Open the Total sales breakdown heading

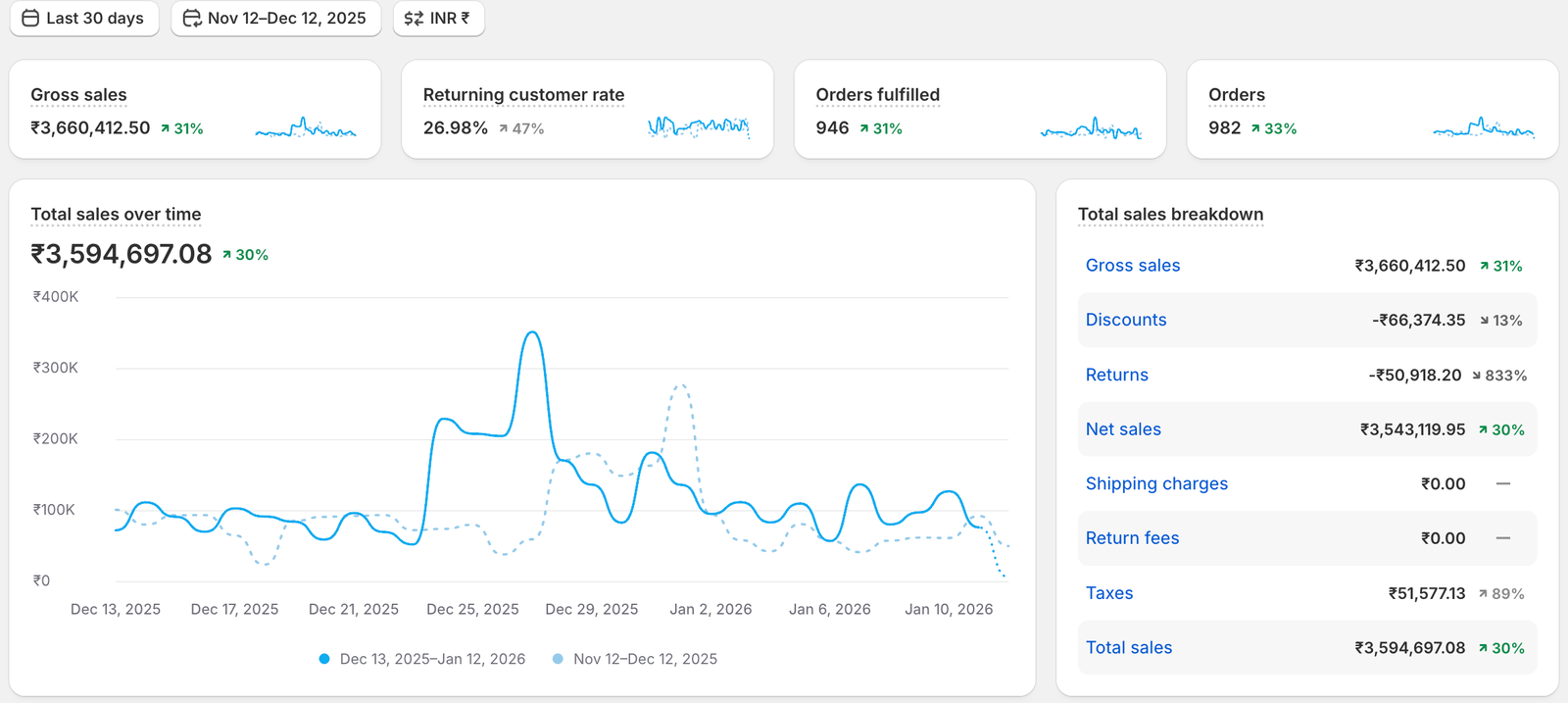(1170, 215)
